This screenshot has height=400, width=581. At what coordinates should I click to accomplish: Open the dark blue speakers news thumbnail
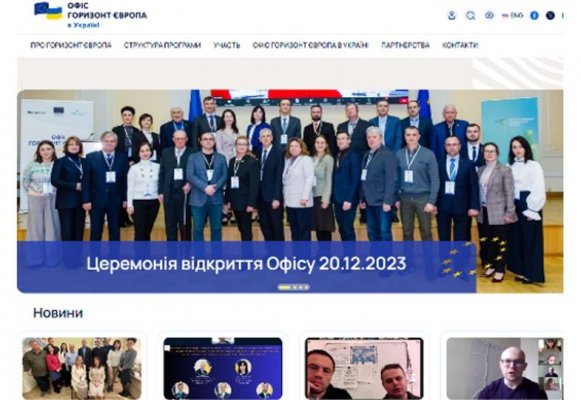tap(223, 369)
